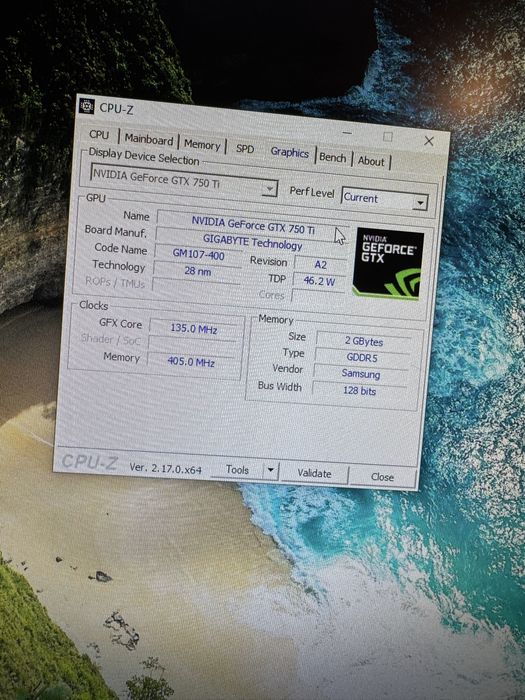This screenshot has width=525, height=700.
Task: Click the GIGABYTE Technology board manufacturer value
Action: (252, 242)
